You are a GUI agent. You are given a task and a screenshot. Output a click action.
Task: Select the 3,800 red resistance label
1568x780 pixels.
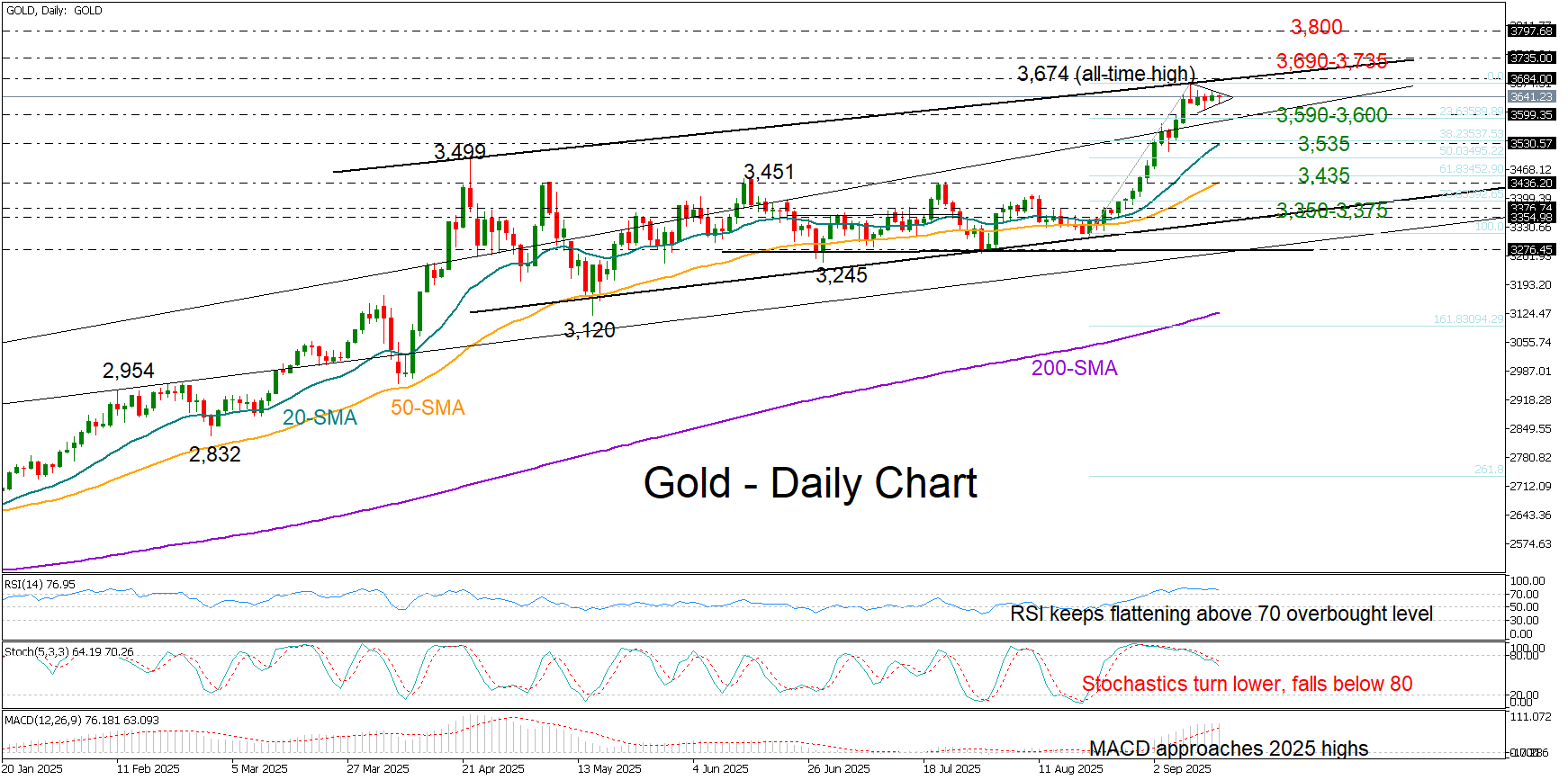pos(1315,28)
